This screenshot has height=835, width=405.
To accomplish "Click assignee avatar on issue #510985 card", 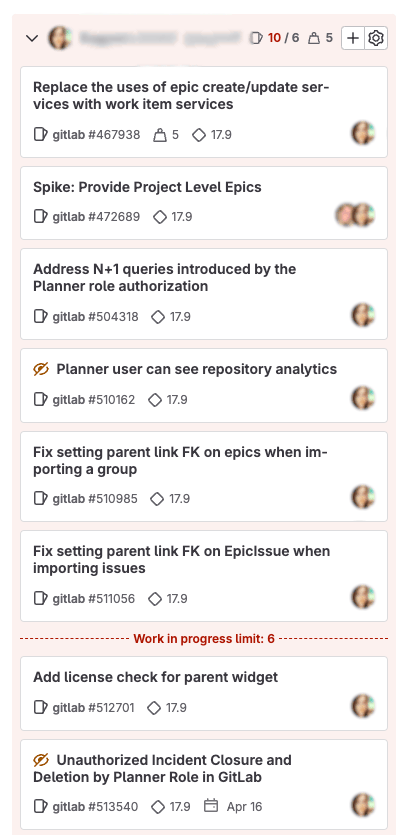I will tap(364, 497).
